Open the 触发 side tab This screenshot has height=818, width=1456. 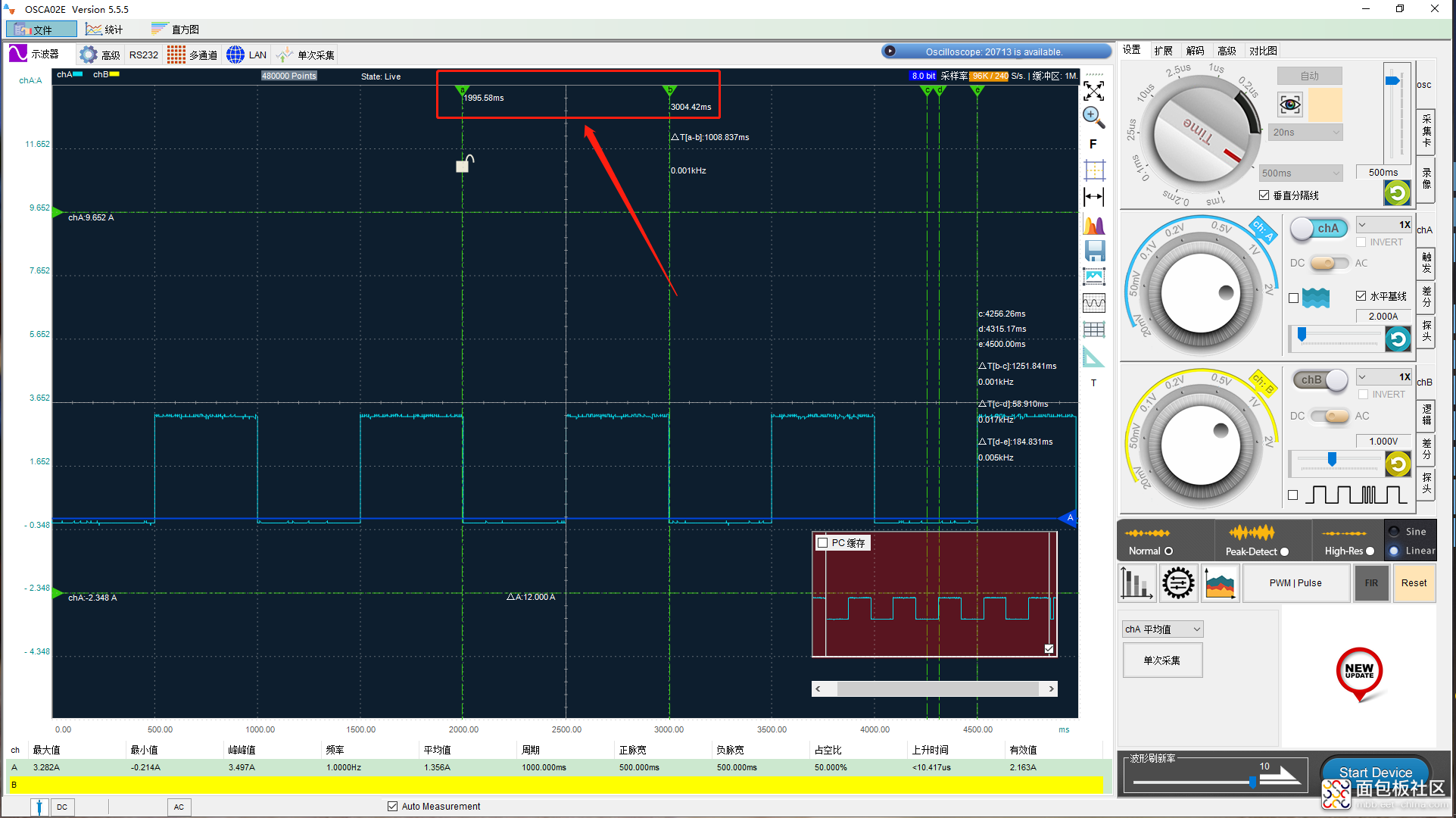[1426, 264]
